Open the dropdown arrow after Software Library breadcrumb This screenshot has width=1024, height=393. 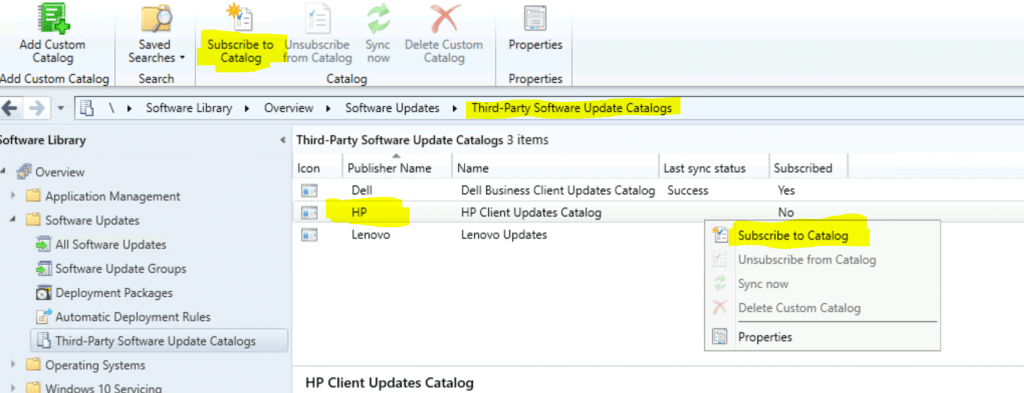click(248, 108)
